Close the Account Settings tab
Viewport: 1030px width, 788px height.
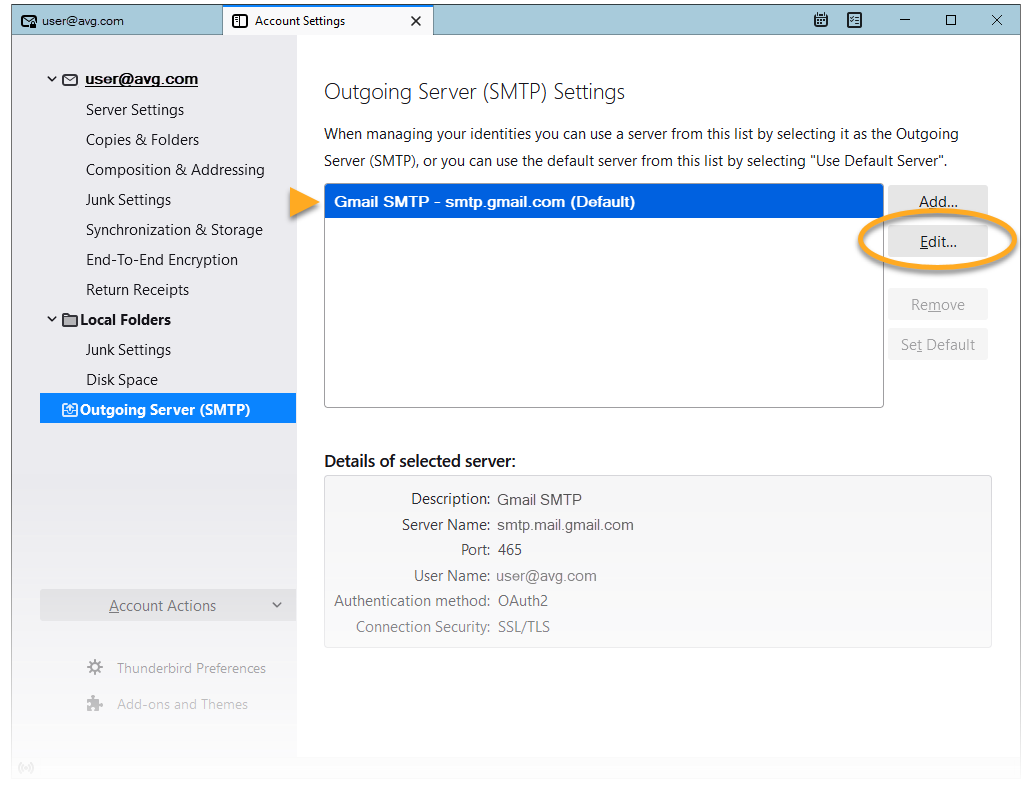(x=416, y=21)
